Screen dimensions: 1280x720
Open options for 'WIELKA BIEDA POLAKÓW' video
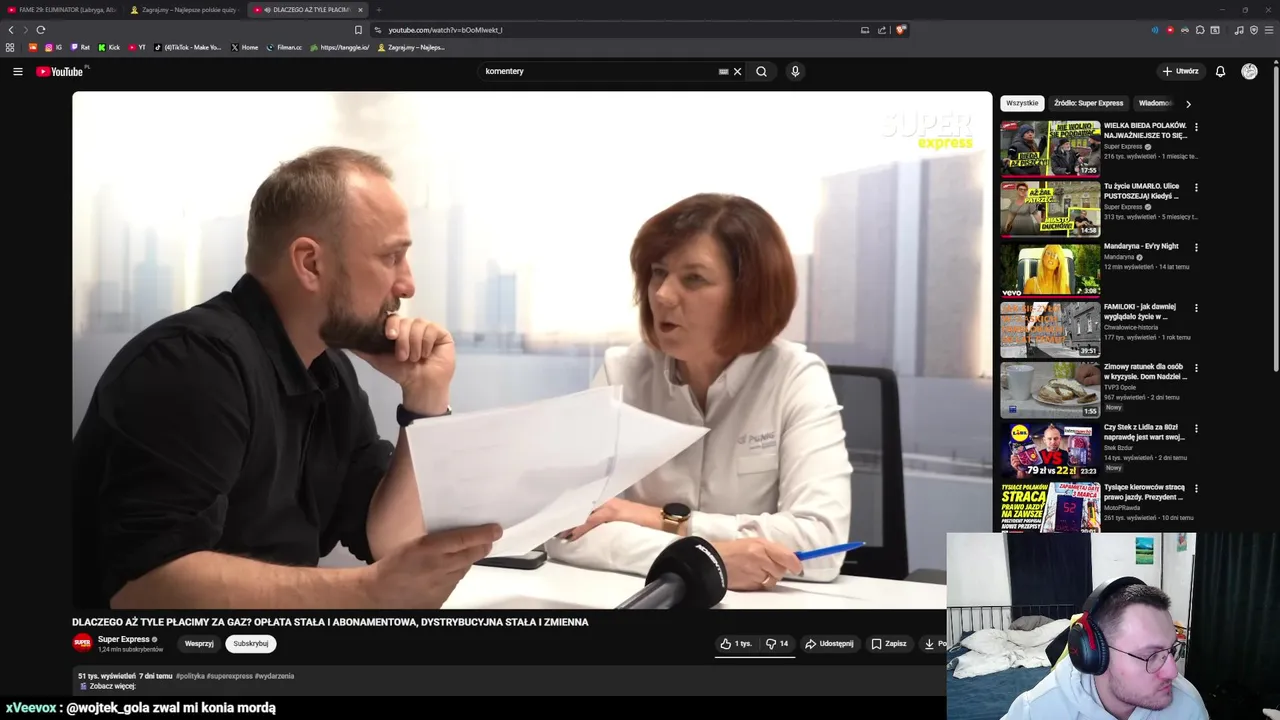[x=1196, y=127]
